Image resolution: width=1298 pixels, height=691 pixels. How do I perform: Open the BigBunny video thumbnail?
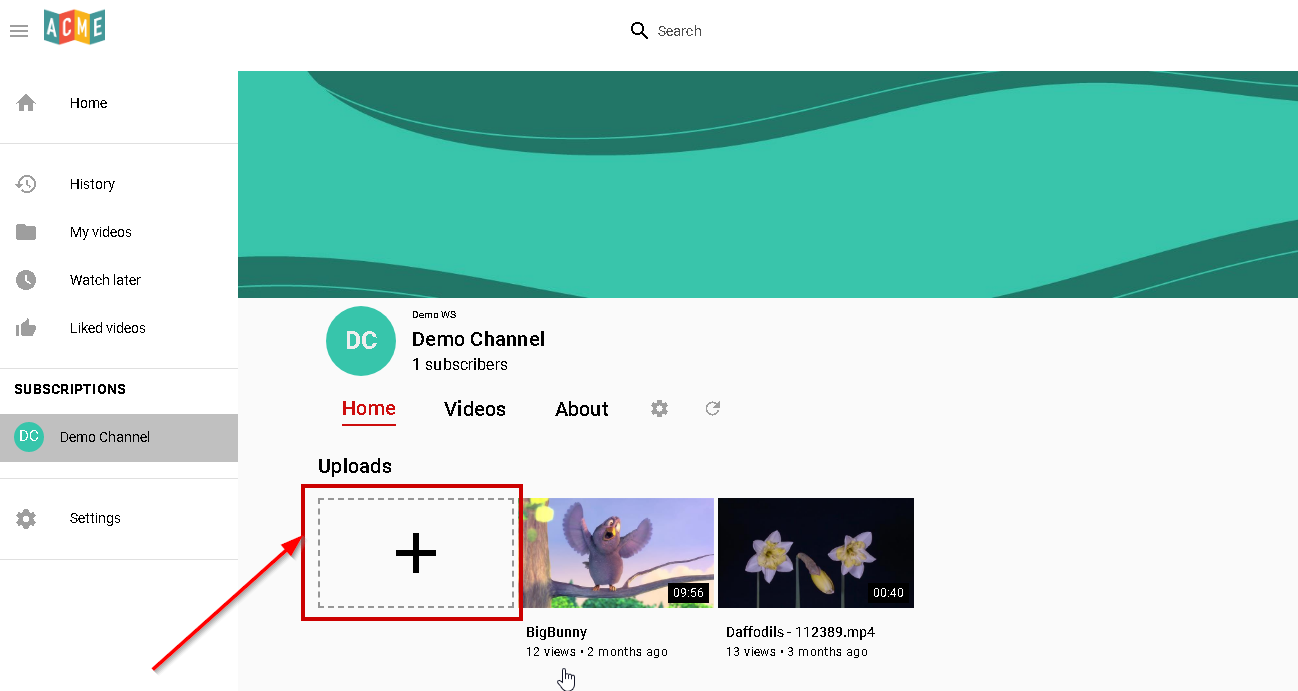pos(619,553)
